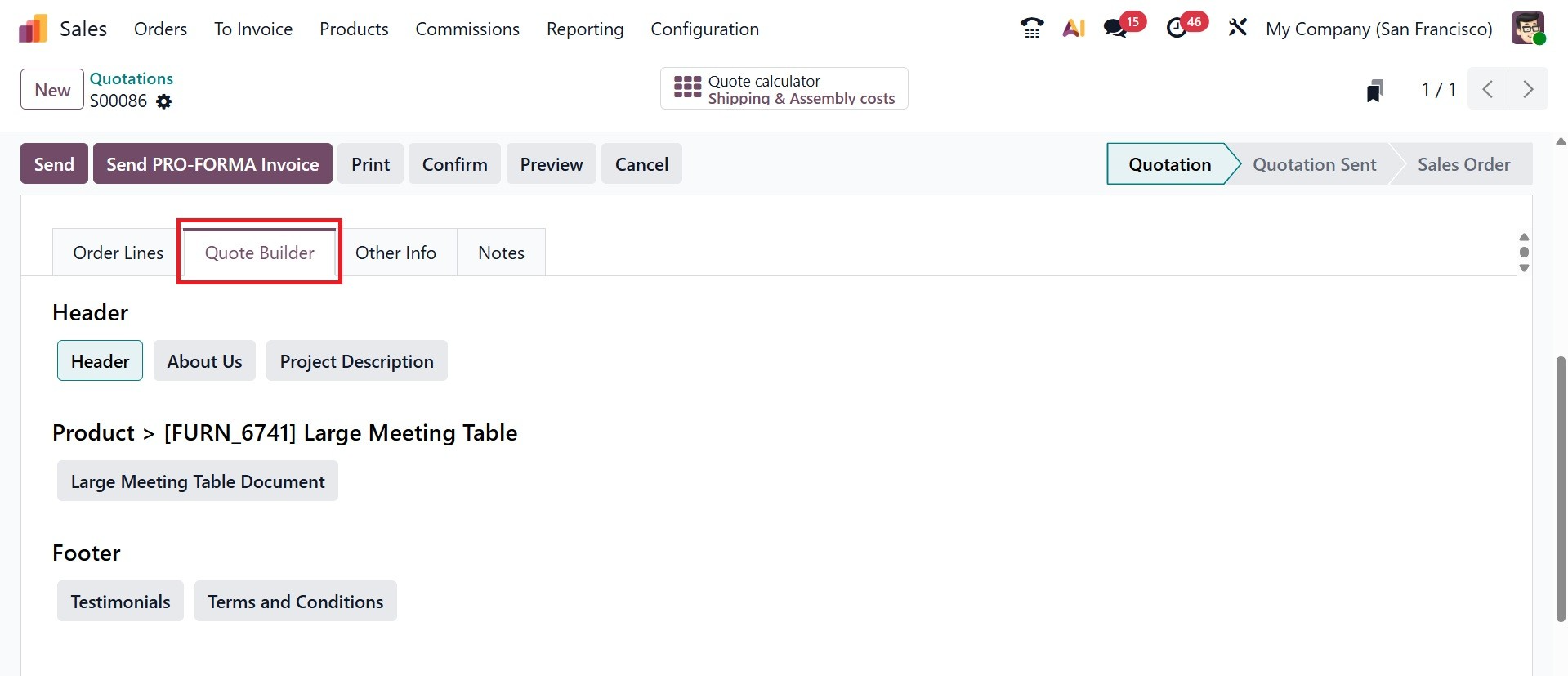Viewport: 1568px width, 676px height.
Task: Click the Quotations breadcrumb link
Action: tap(132, 78)
